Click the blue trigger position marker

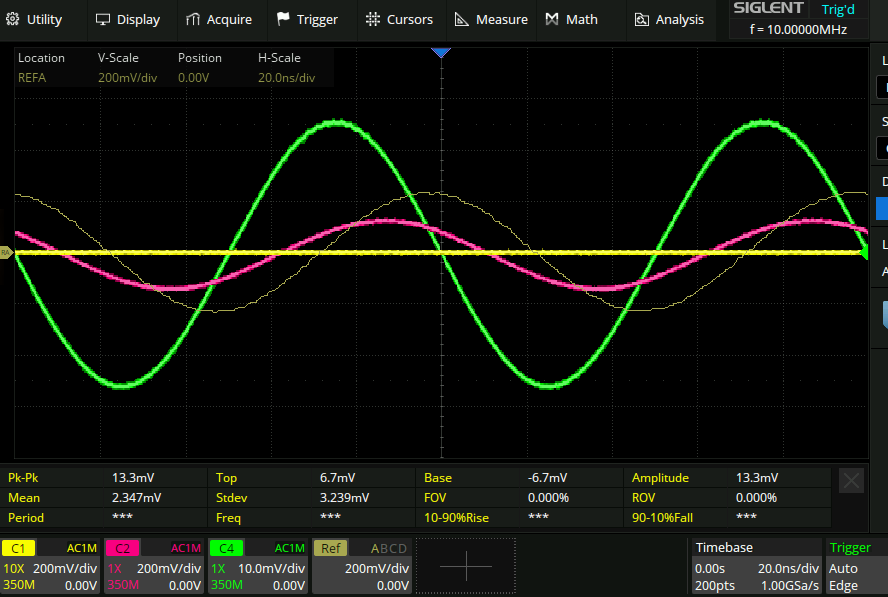(x=441, y=51)
